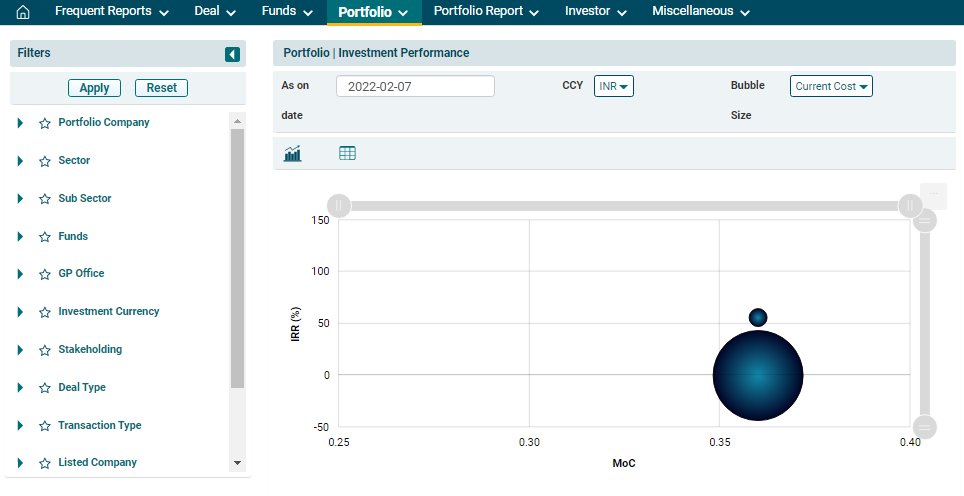Screen dimensions: 964x496
Task: Star the Portfolio Company filter
Action: [x=44, y=123]
